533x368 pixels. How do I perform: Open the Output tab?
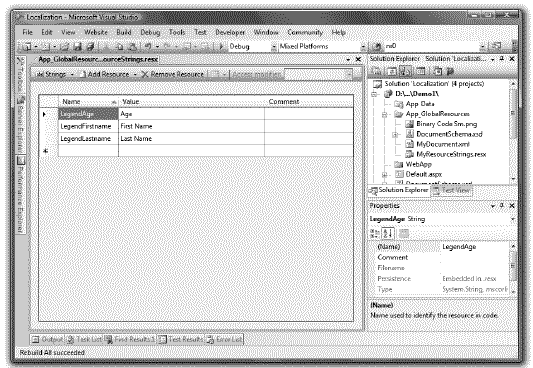point(48,339)
